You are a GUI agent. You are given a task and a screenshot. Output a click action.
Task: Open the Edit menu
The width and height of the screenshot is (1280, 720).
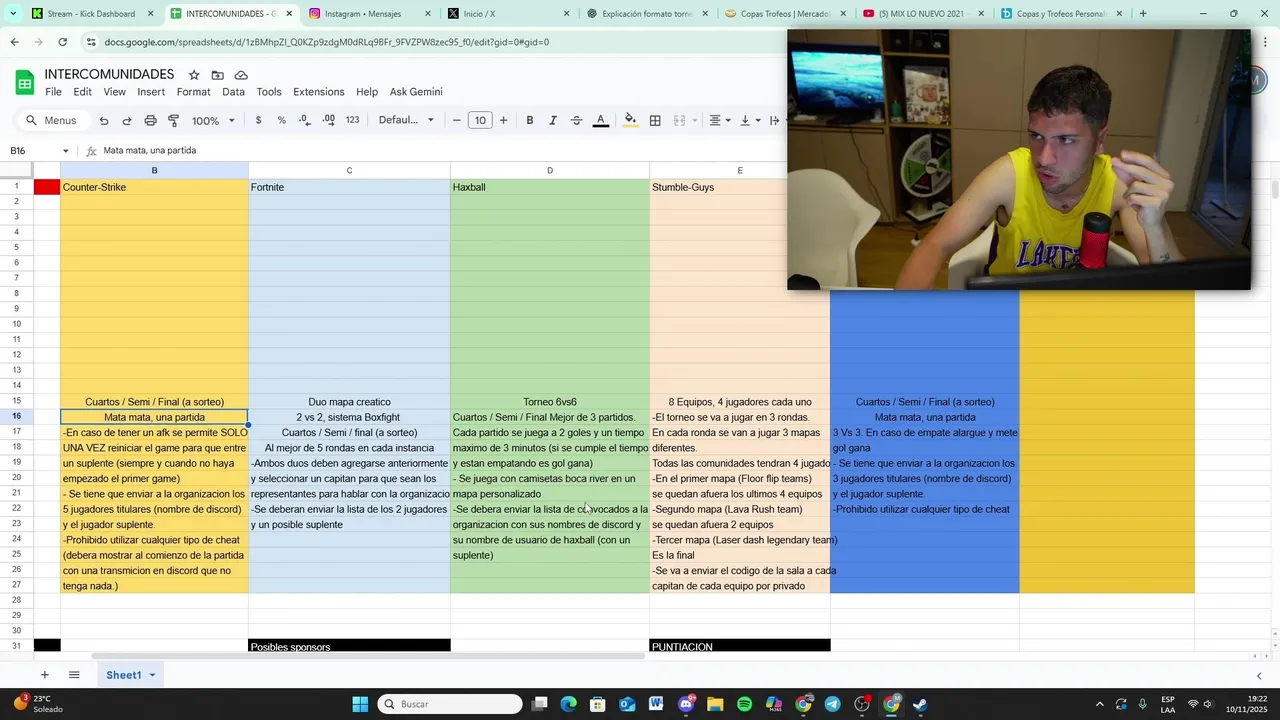[82, 92]
